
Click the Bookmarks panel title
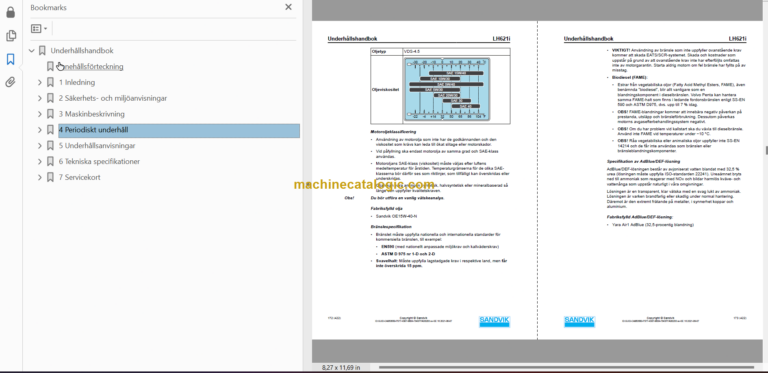[48, 7]
